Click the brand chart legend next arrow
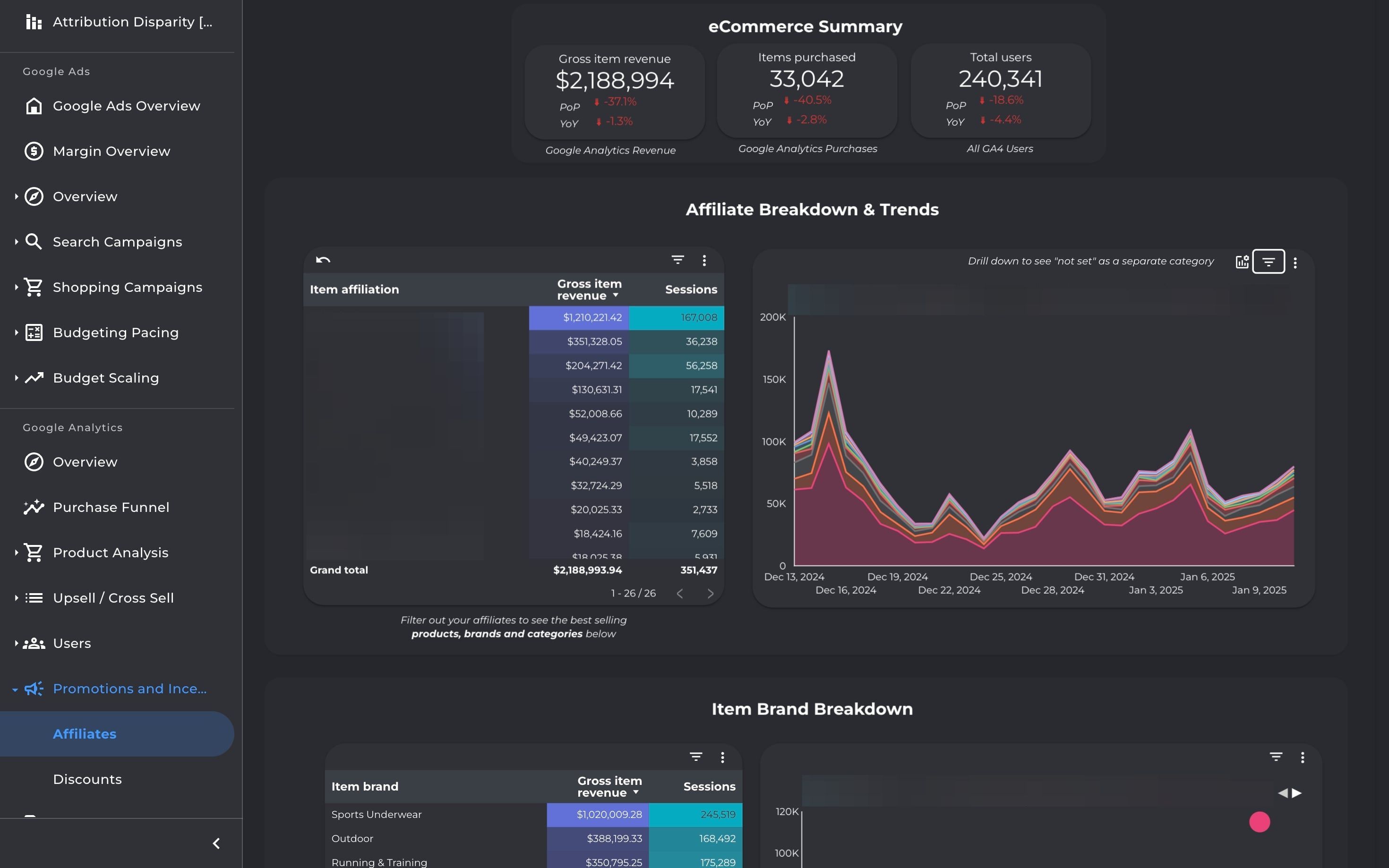 (x=1297, y=793)
